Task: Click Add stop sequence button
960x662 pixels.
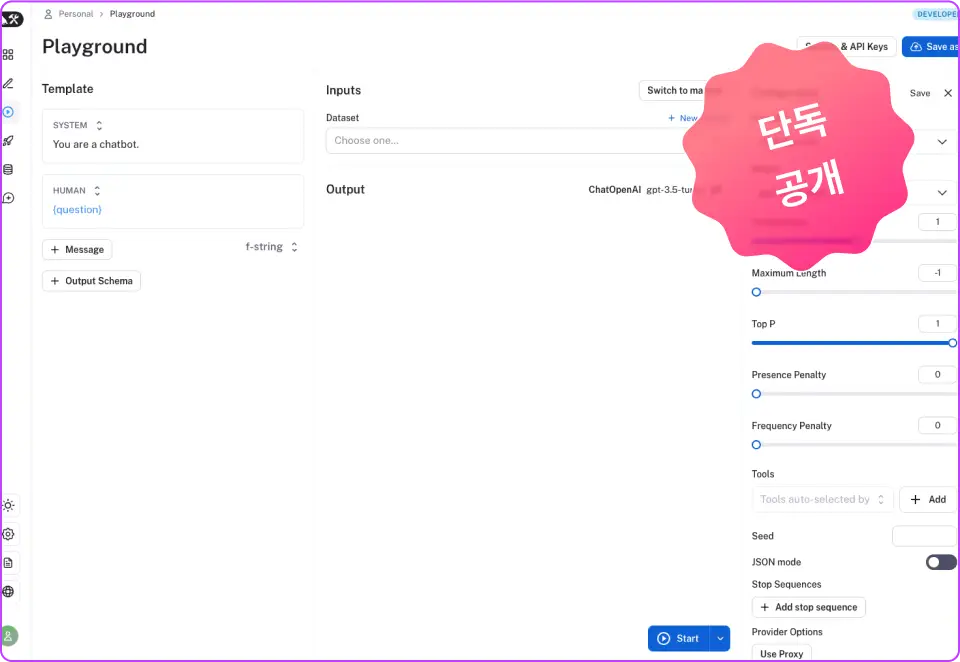Action: coord(808,607)
